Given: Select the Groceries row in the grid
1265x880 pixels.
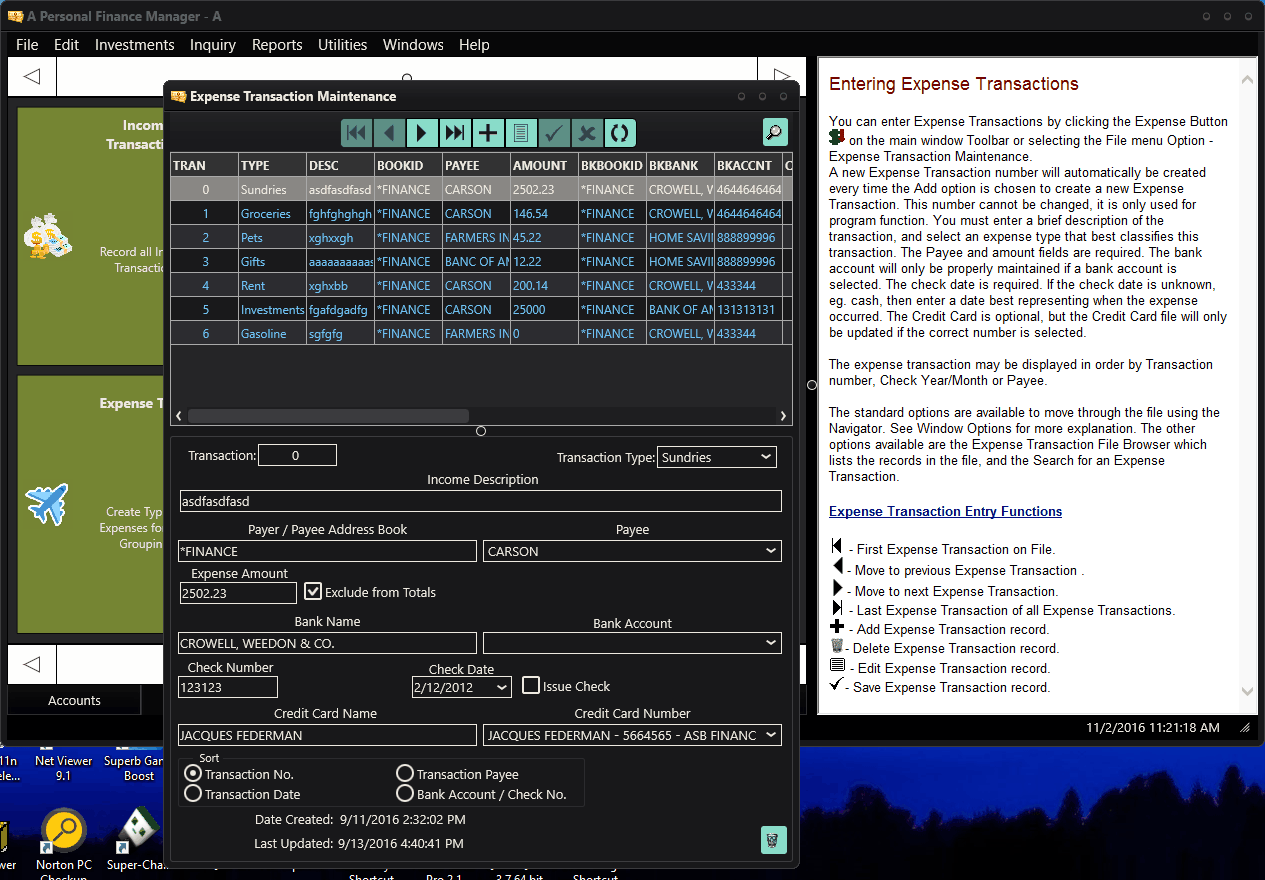Looking at the screenshot, I should [x=481, y=213].
